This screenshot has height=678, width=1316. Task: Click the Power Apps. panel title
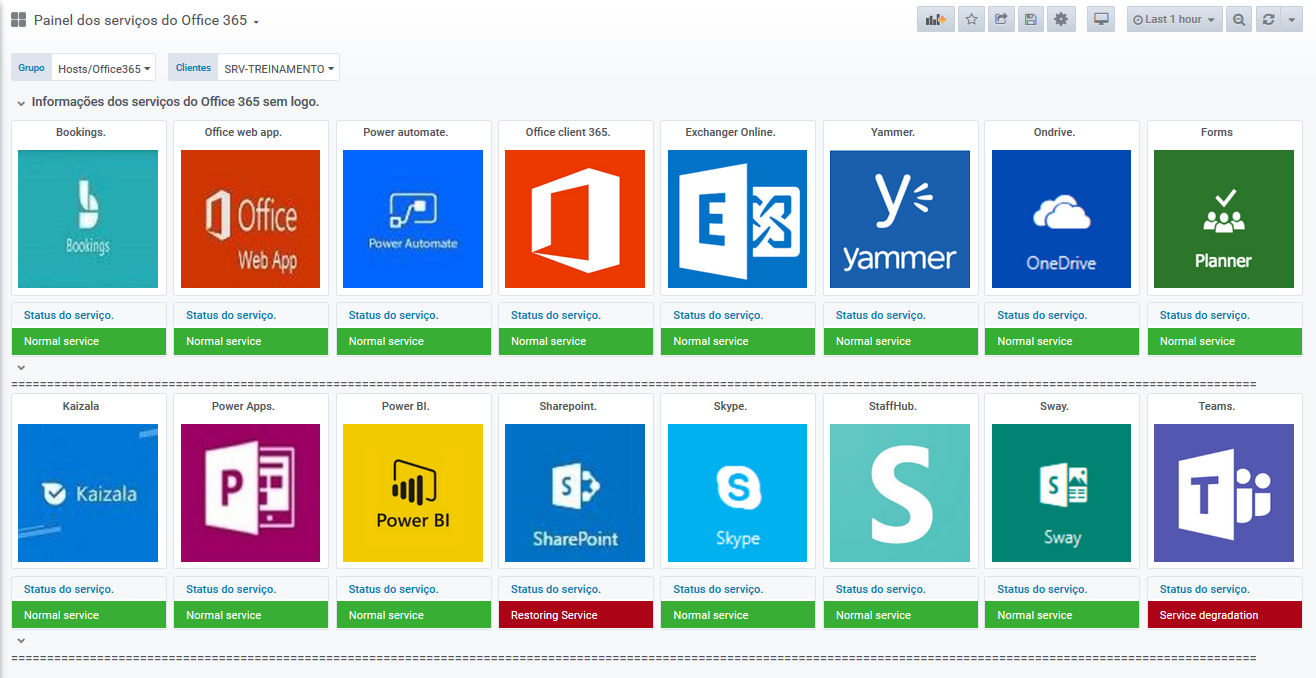tap(243, 406)
